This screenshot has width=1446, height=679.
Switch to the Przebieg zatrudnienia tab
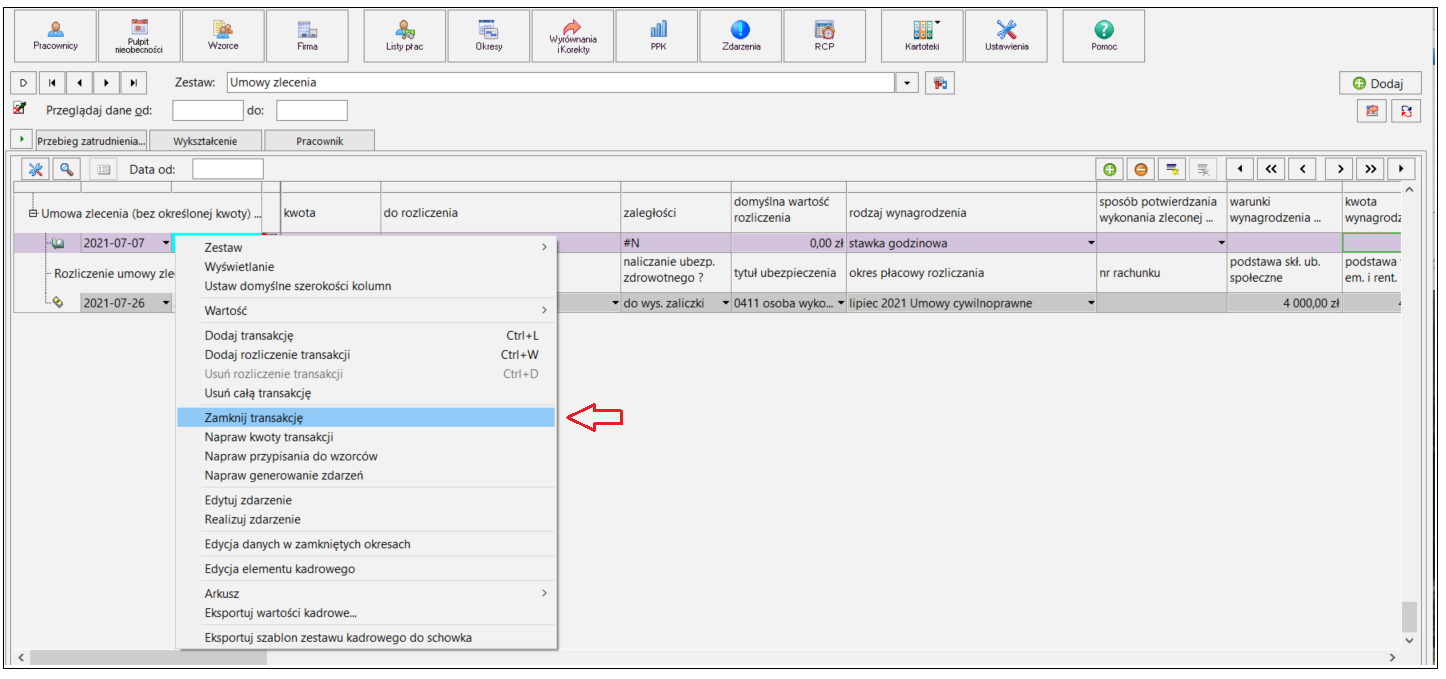pyautogui.click(x=91, y=141)
